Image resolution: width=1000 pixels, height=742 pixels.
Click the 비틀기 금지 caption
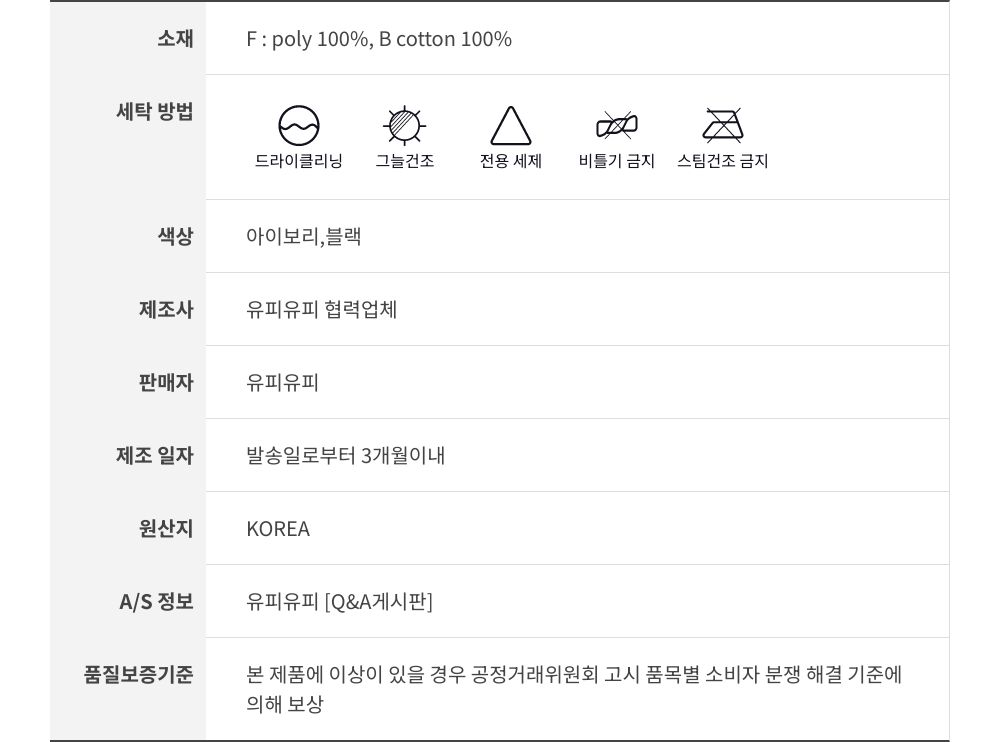pyautogui.click(x=617, y=161)
